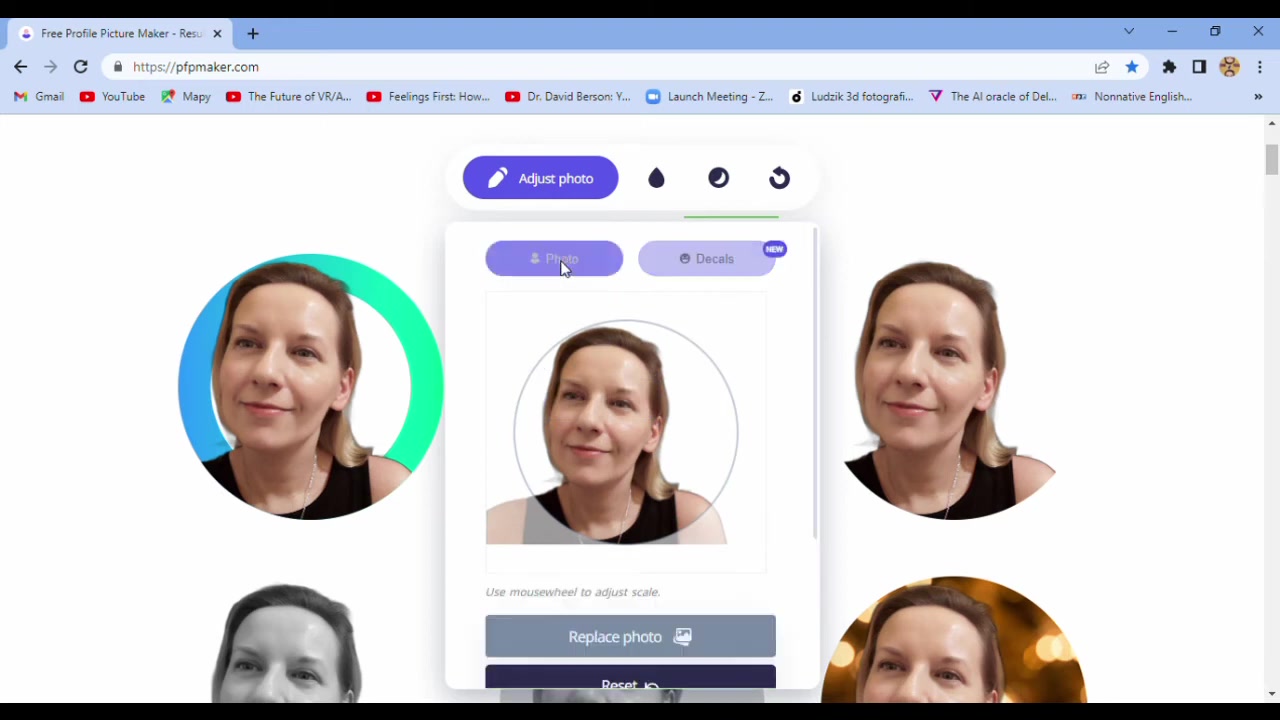
Task: Click the Adjust photo button
Action: pyautogui.click(x=540, y=178)
